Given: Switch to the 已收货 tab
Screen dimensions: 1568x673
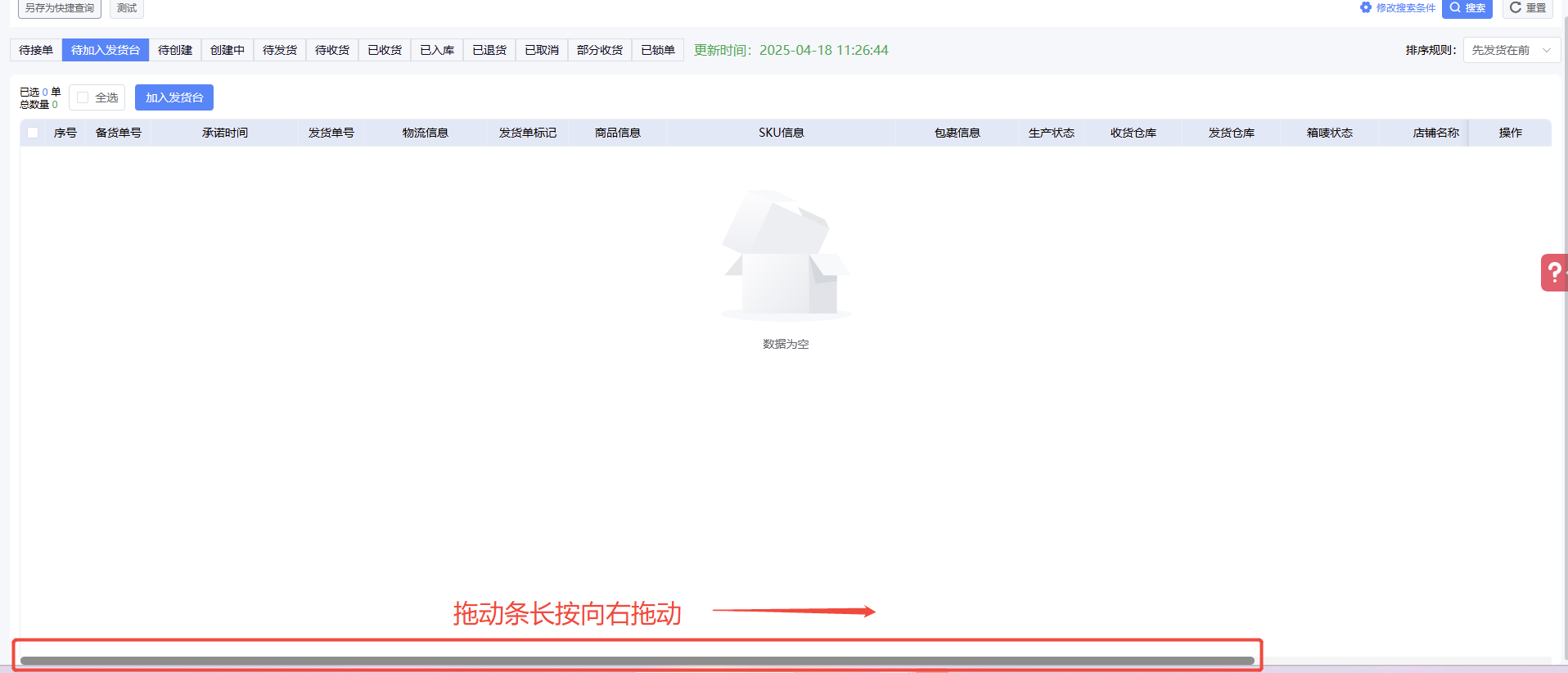Looking at the screenshot, I should pyautogui.click(x=385, y=50).
